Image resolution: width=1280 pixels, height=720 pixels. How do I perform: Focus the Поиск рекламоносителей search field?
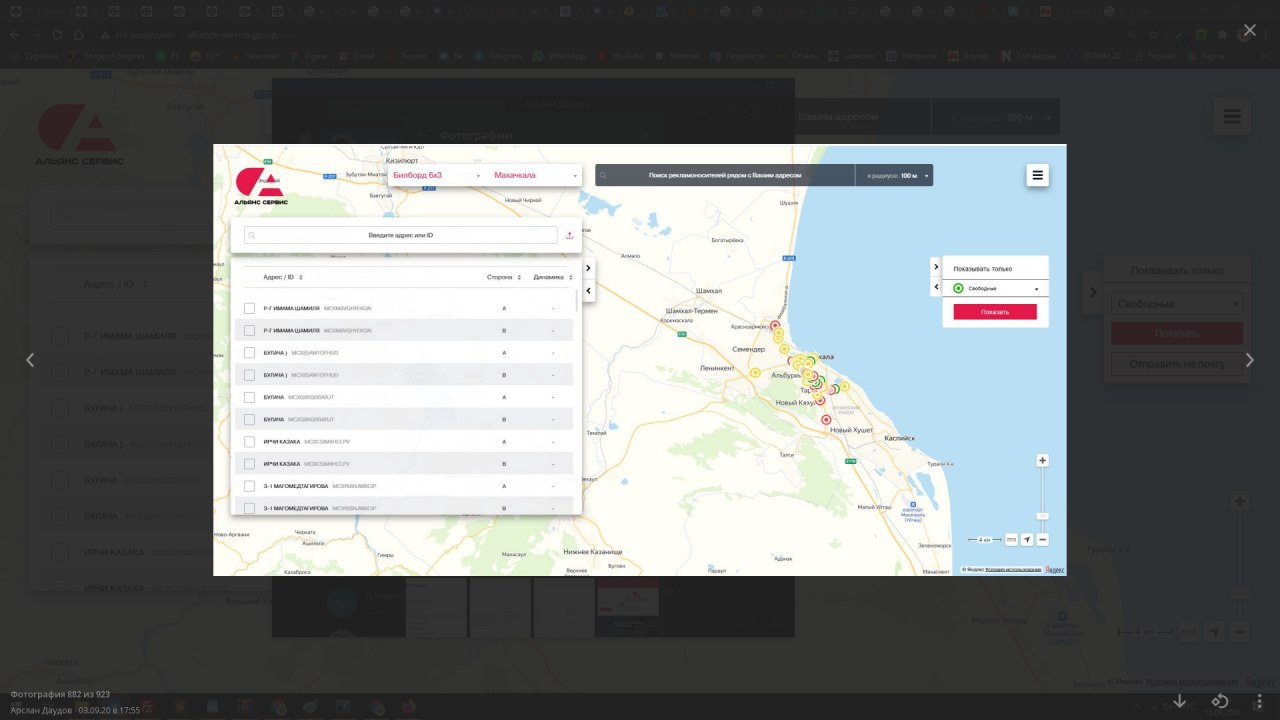[x=725, y=175]
